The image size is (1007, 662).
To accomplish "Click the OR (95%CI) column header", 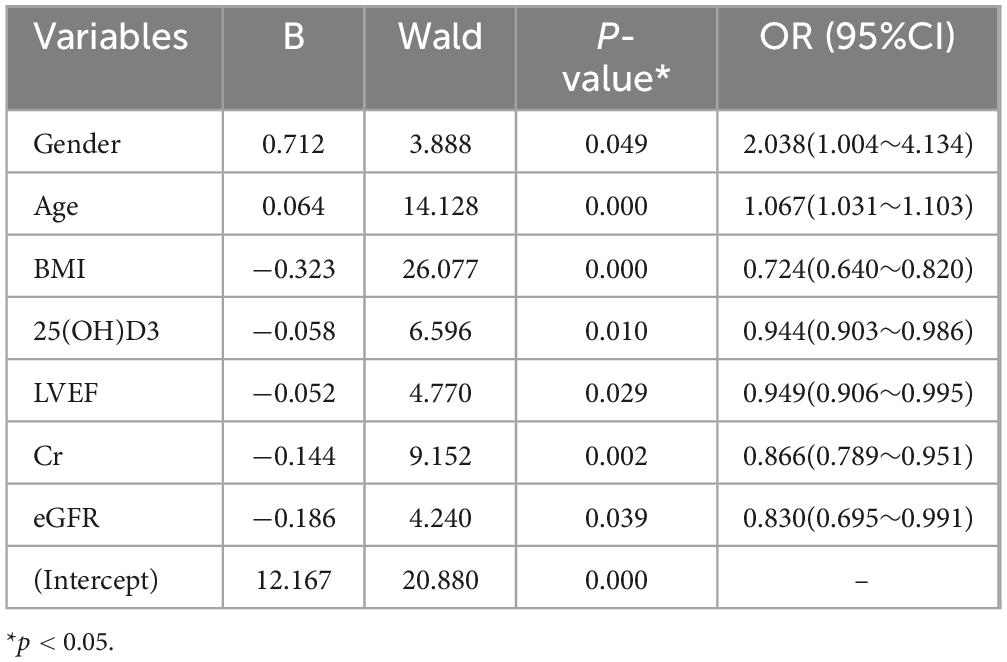I will tap(860, 37).
